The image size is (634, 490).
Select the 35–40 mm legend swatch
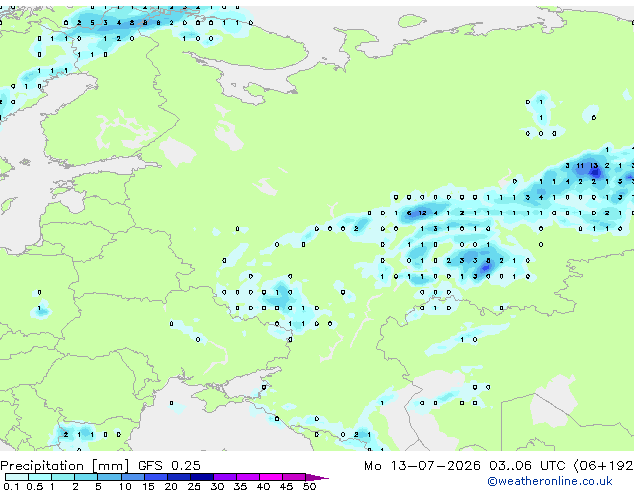click(x=248, y=477)
